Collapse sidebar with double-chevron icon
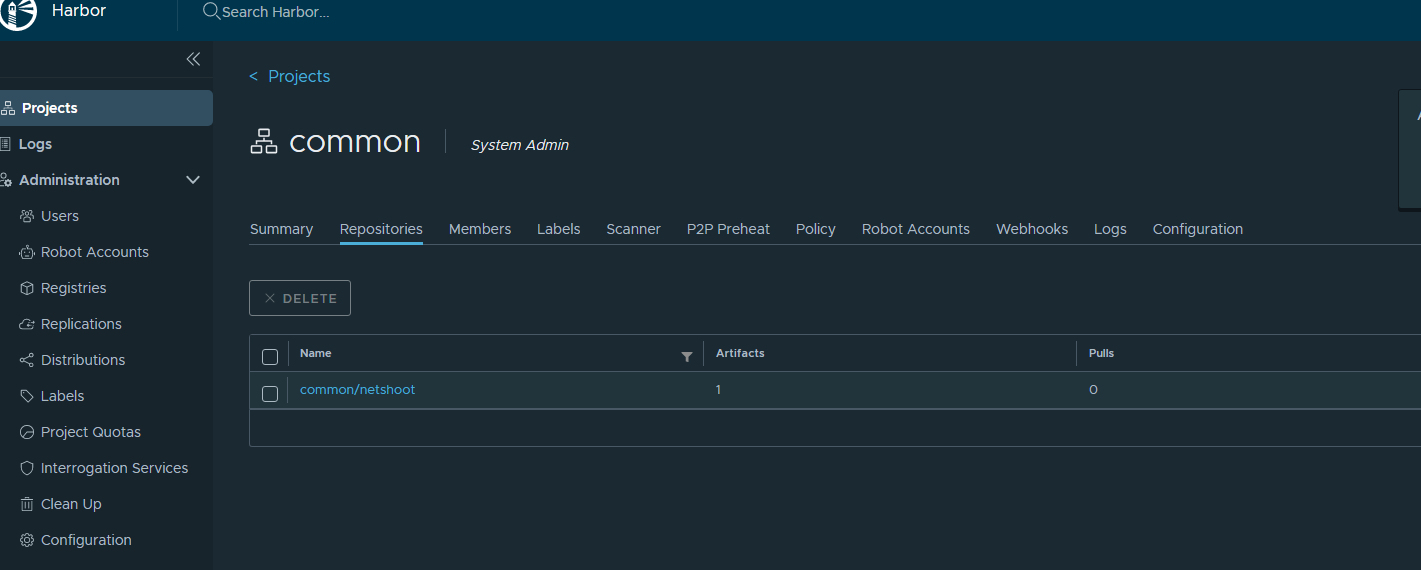Screen dimensions: 1421x570 click(193, 59)
